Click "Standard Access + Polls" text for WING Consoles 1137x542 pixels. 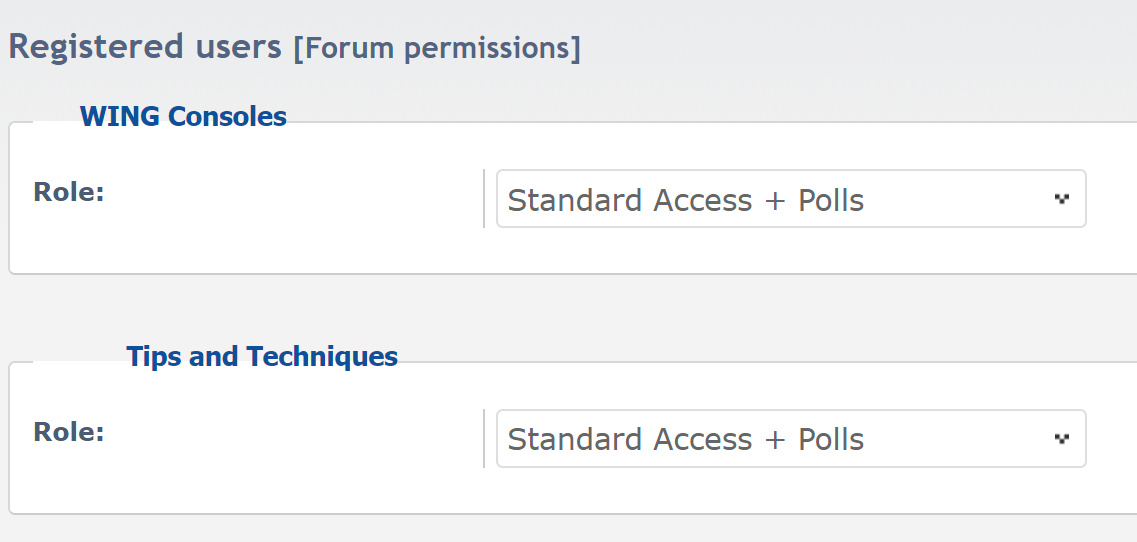pos(685,200)
